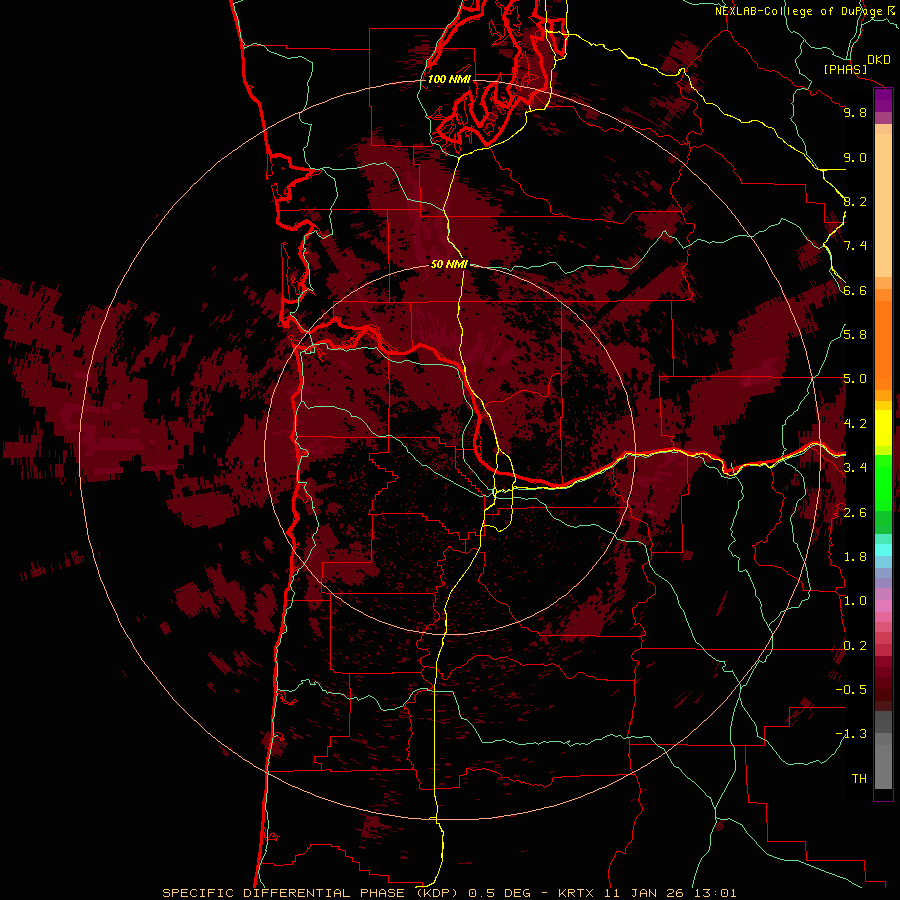
Task: Click the 9.8 scale value
Action: 855,112
